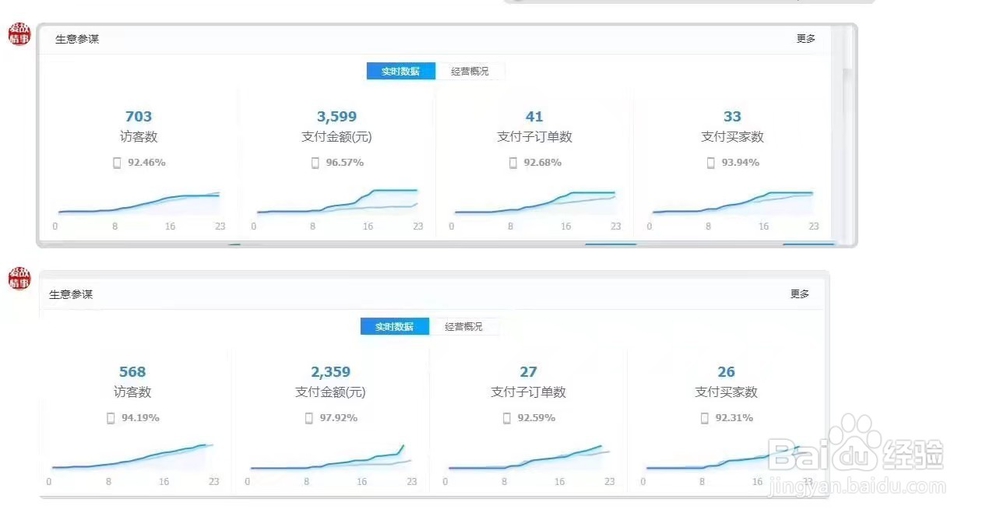Click the trend chart under 27 sub-orders
The width and height of the screenshot is (1000, 520).
coord(529,457)
